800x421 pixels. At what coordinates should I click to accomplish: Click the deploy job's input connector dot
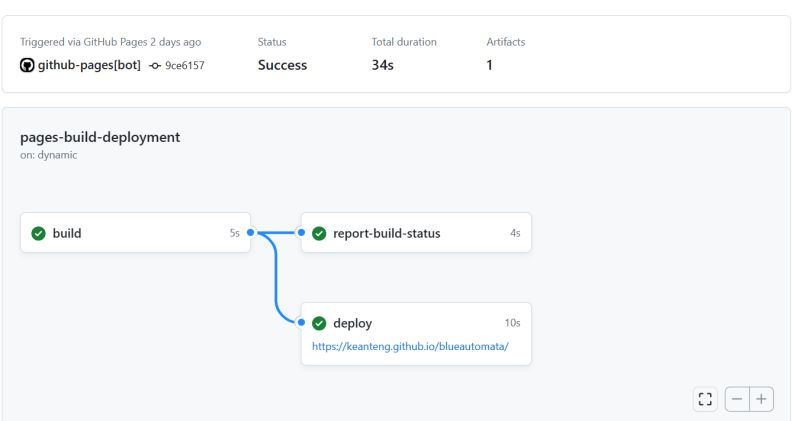tap(302, 322)
